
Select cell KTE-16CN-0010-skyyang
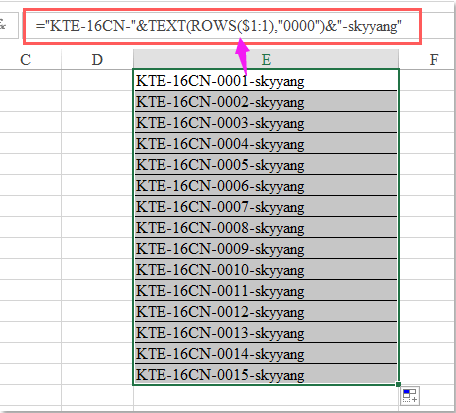[x=266, y=269]
